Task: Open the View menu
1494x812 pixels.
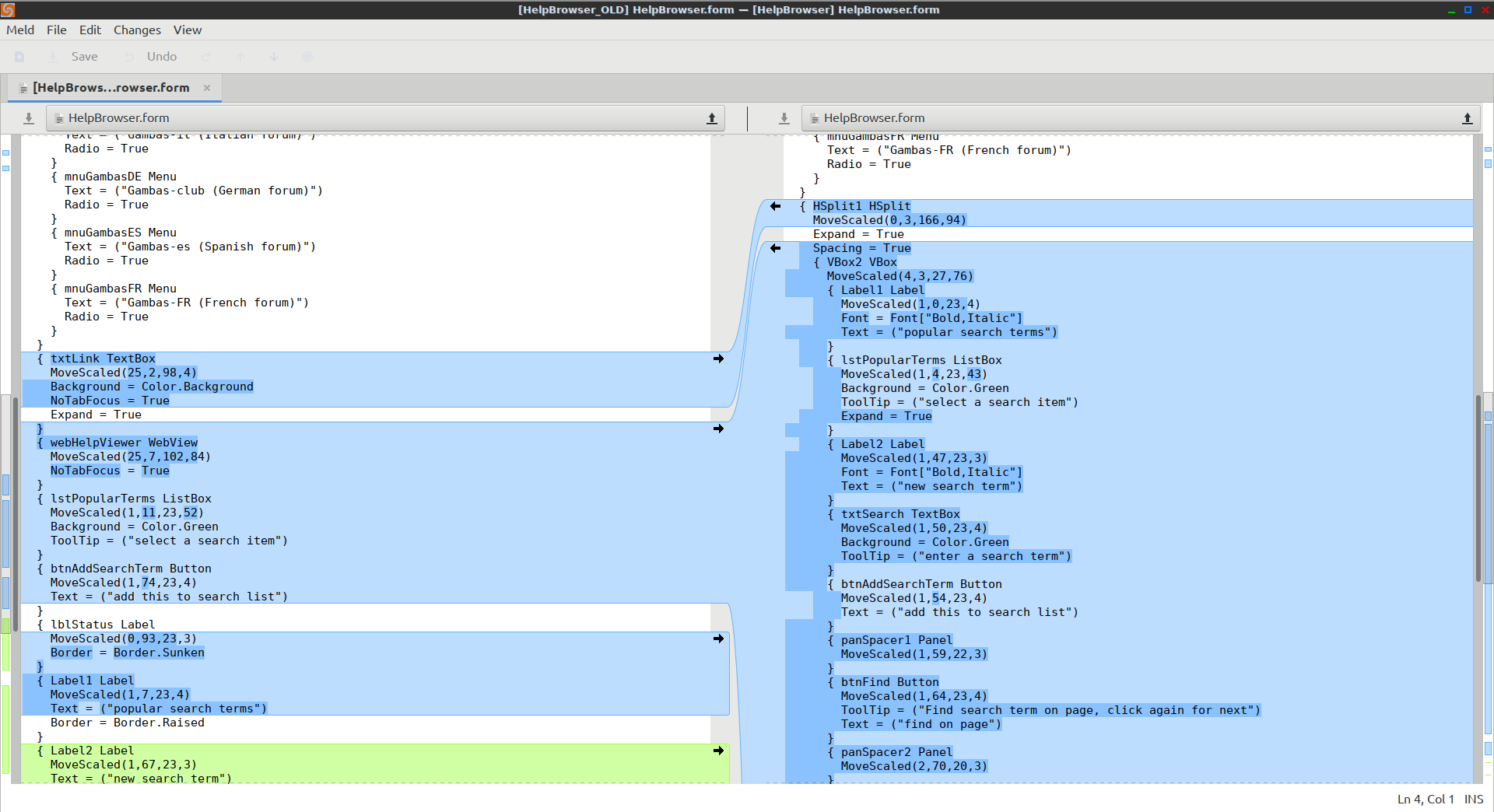Action: tap(187, 30)
